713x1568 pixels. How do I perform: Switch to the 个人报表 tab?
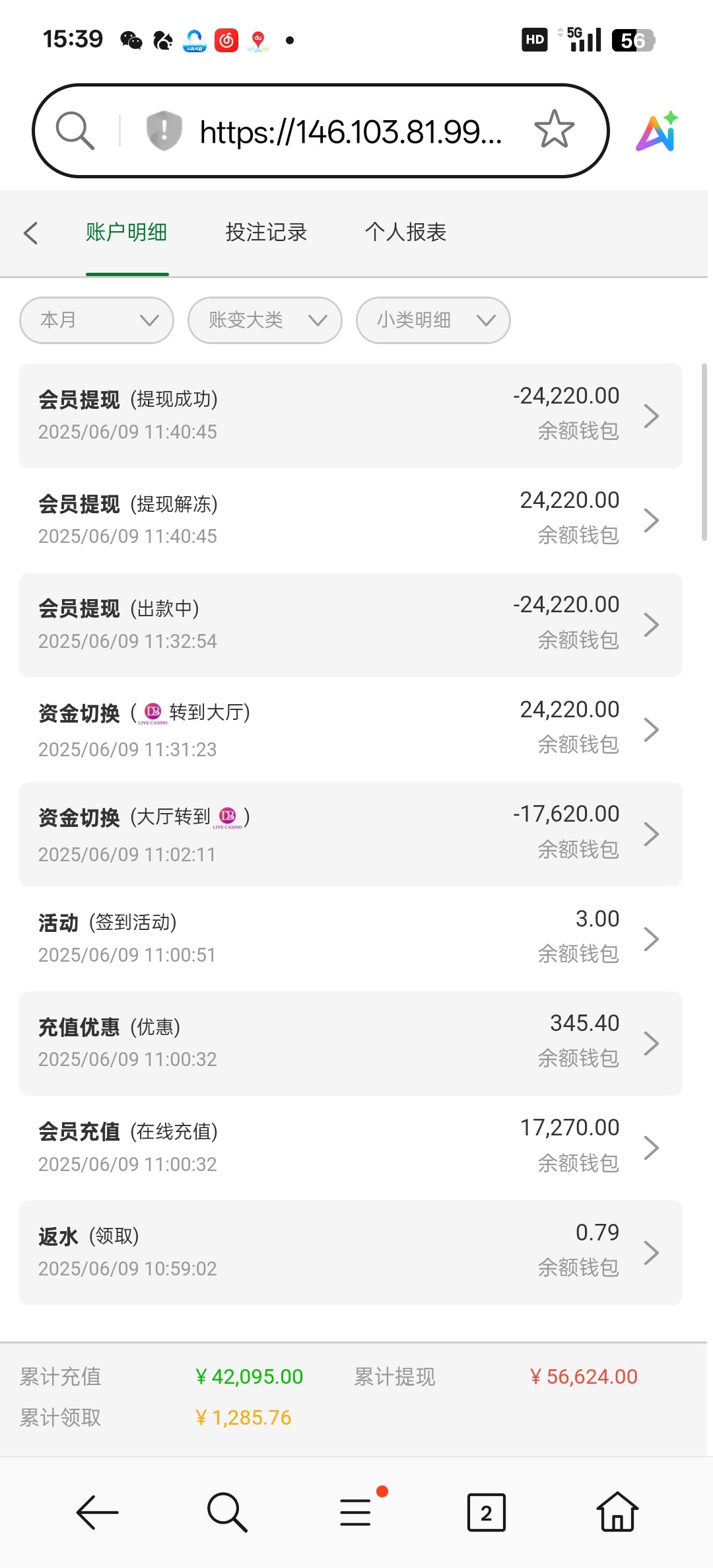(405, 232)
